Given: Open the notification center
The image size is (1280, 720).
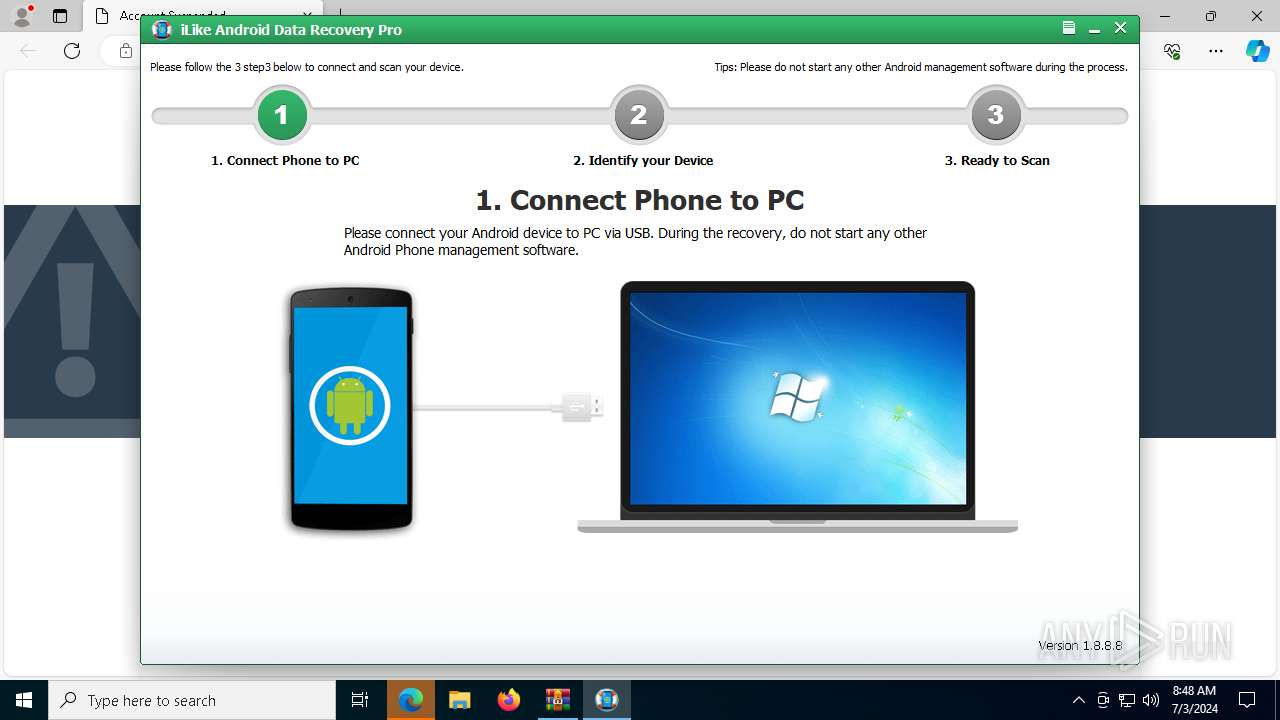Looking at the screenshot, I should point(1247,700).
